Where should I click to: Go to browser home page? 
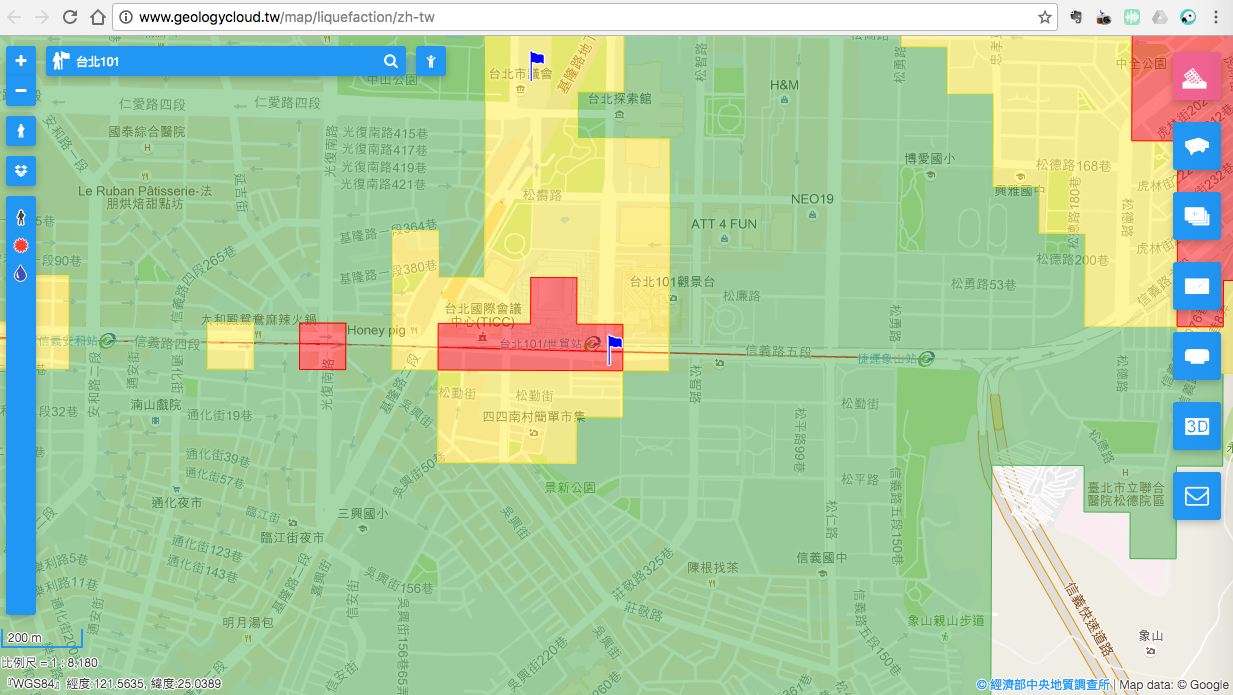(x=98, y=17)
